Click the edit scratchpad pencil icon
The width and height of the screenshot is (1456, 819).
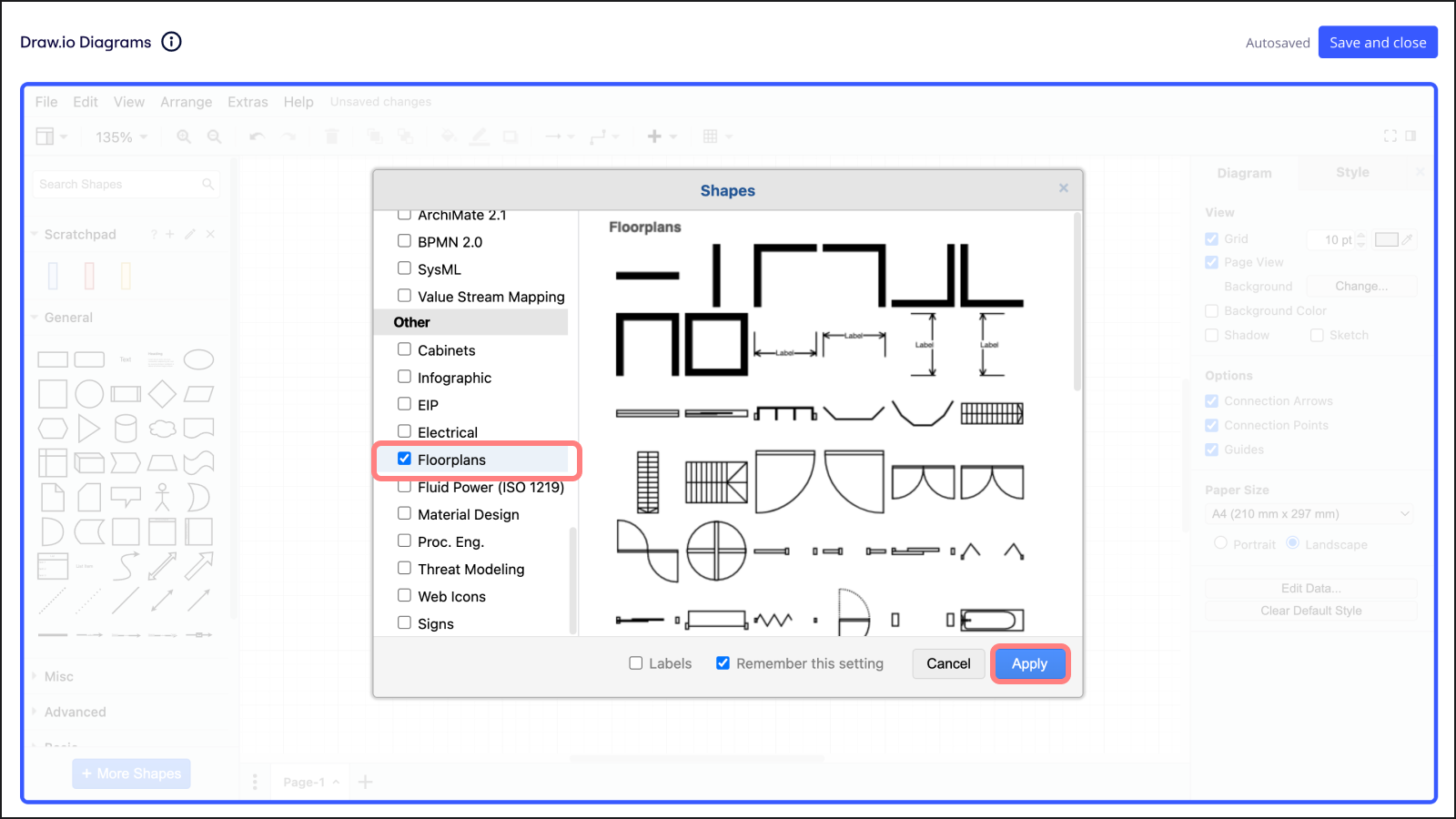pyautogui.click(x=190, y=234)
